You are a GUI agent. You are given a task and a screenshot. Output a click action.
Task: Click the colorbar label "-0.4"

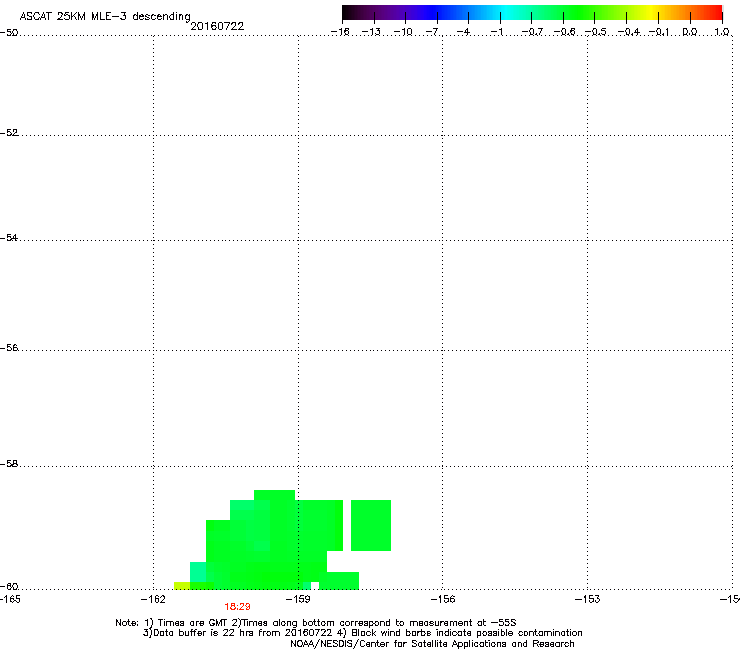629,32
